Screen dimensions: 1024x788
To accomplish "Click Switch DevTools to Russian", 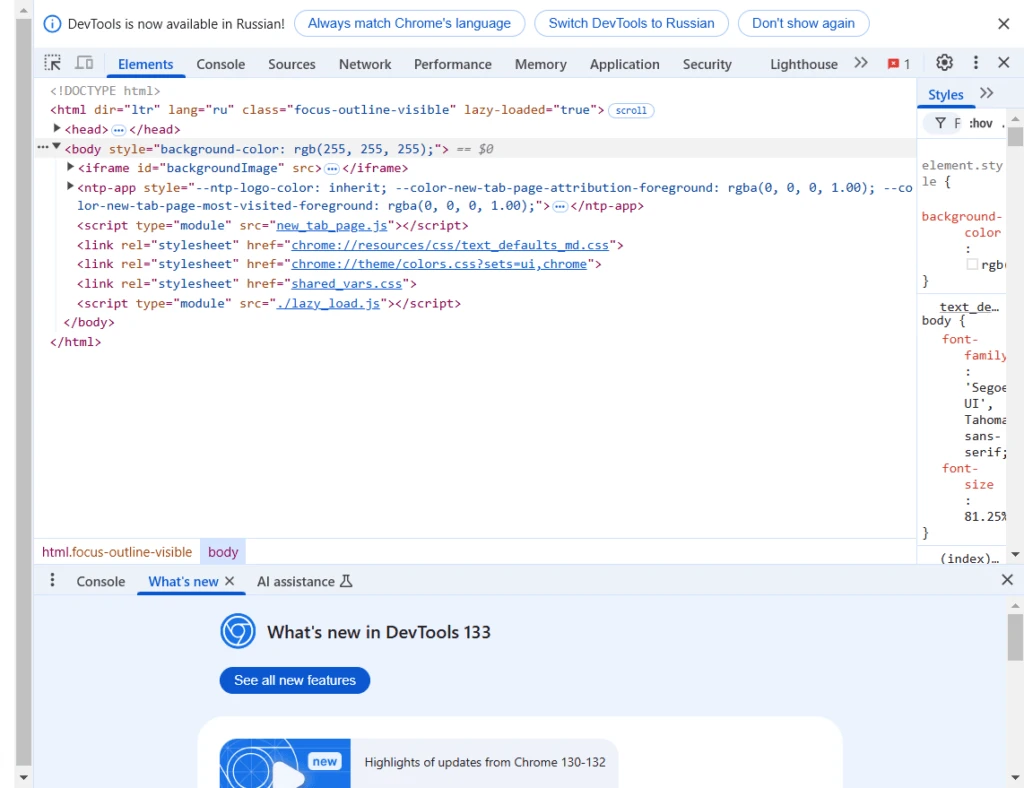I will coord(632,24).
